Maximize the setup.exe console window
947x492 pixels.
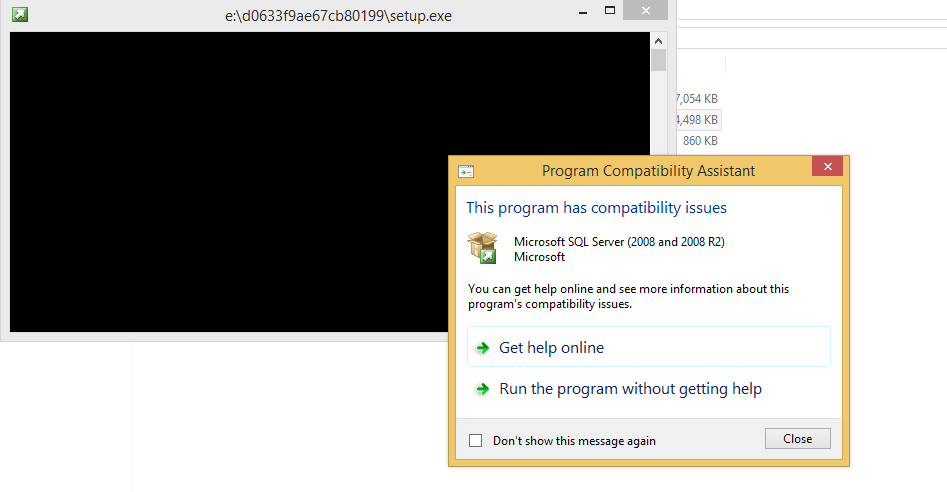point(610,10)
